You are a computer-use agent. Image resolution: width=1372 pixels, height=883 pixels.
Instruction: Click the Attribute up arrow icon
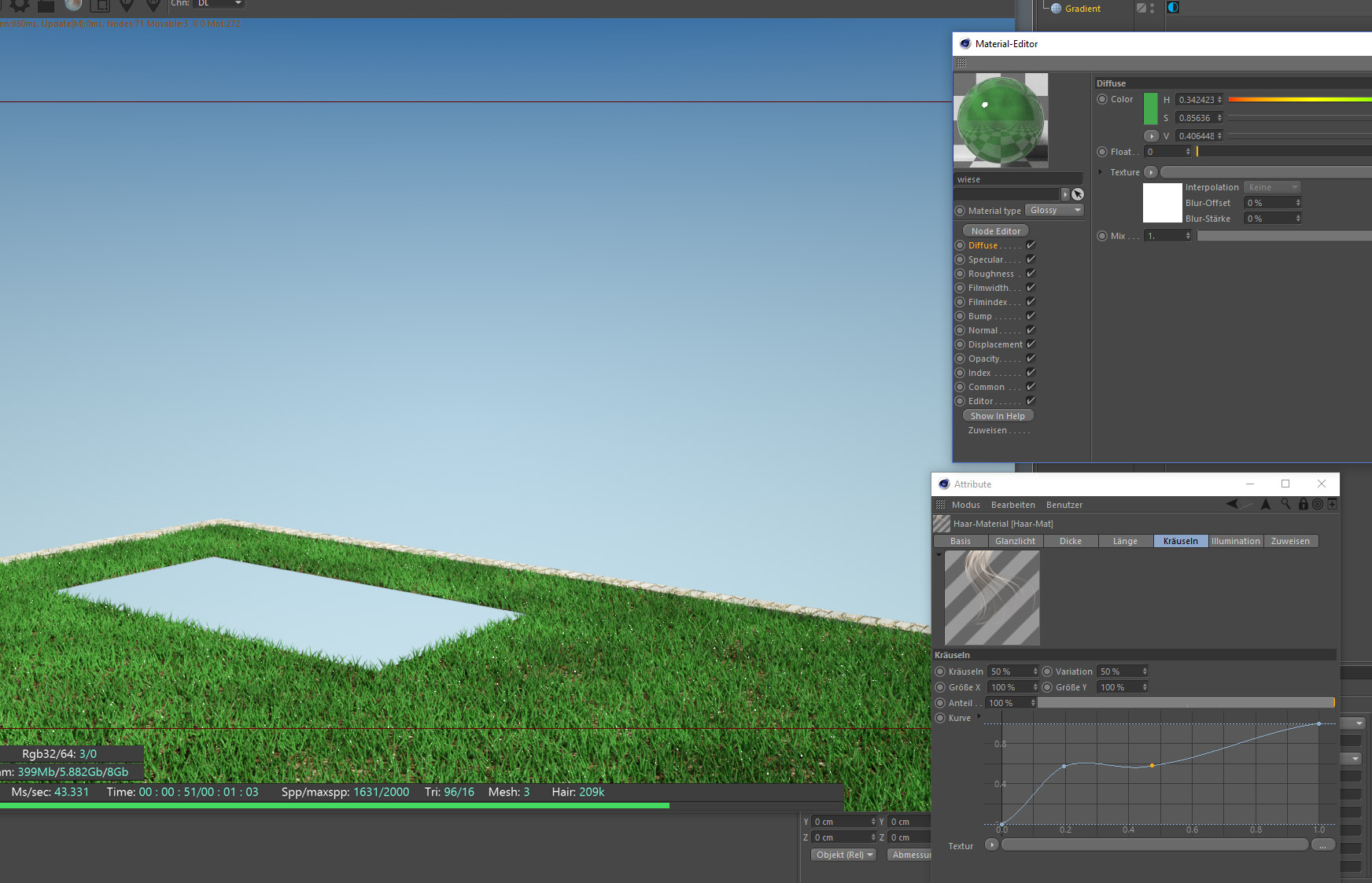point(1266,504)
